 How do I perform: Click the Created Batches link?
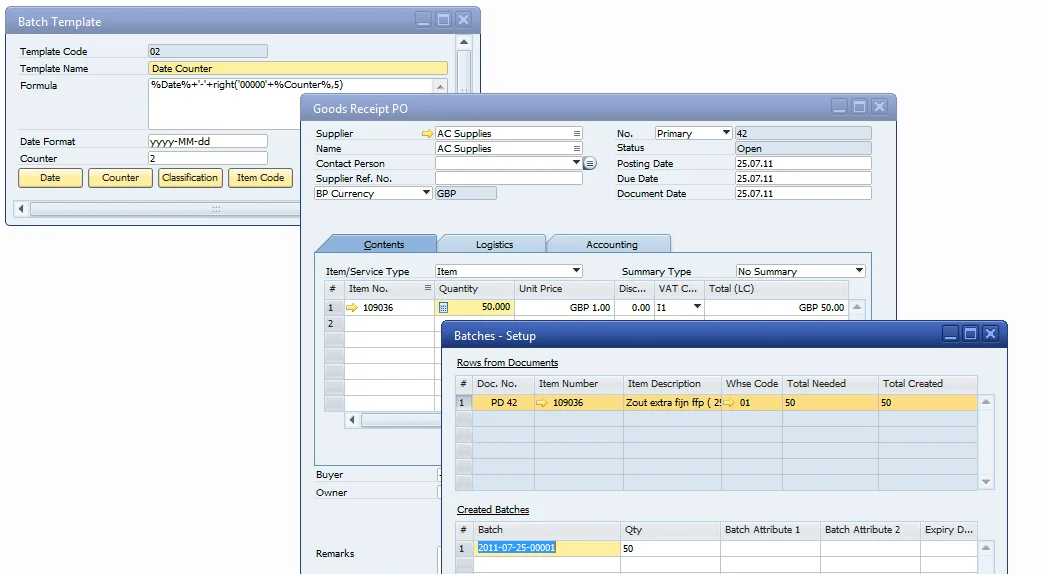pos(493,510)
